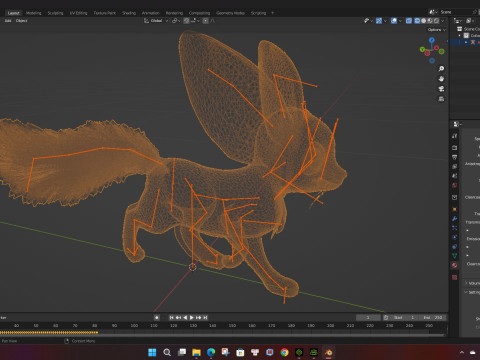Open the Material properties tab

455,265
